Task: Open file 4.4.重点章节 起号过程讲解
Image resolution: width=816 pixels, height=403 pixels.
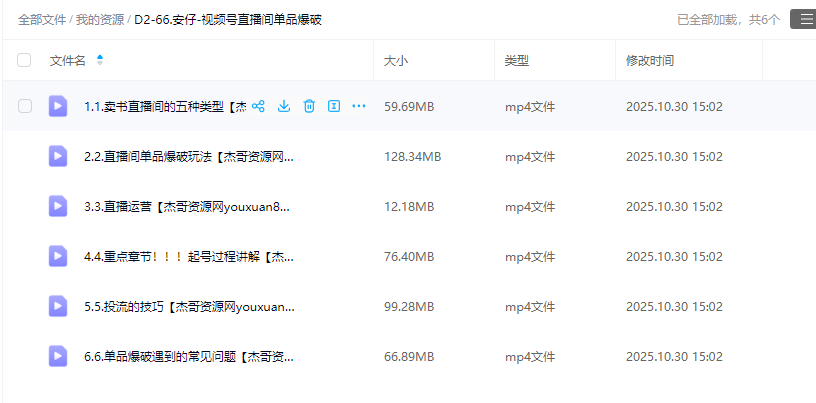Action: pos(189,256)
